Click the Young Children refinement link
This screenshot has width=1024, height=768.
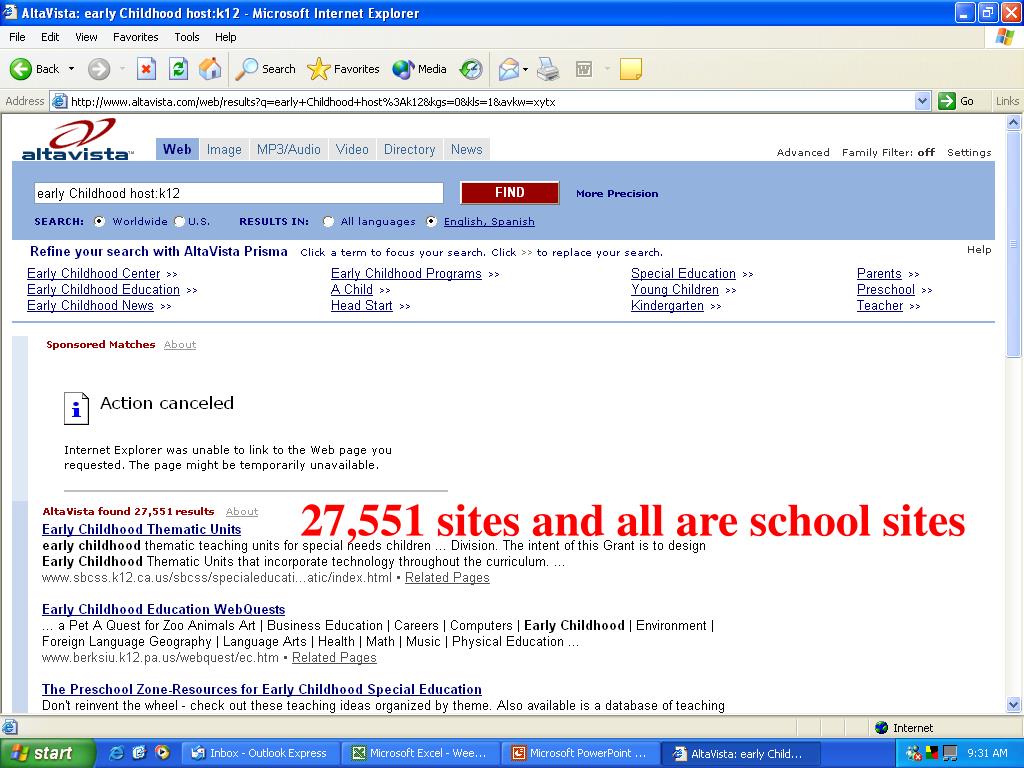pos(675,289)
